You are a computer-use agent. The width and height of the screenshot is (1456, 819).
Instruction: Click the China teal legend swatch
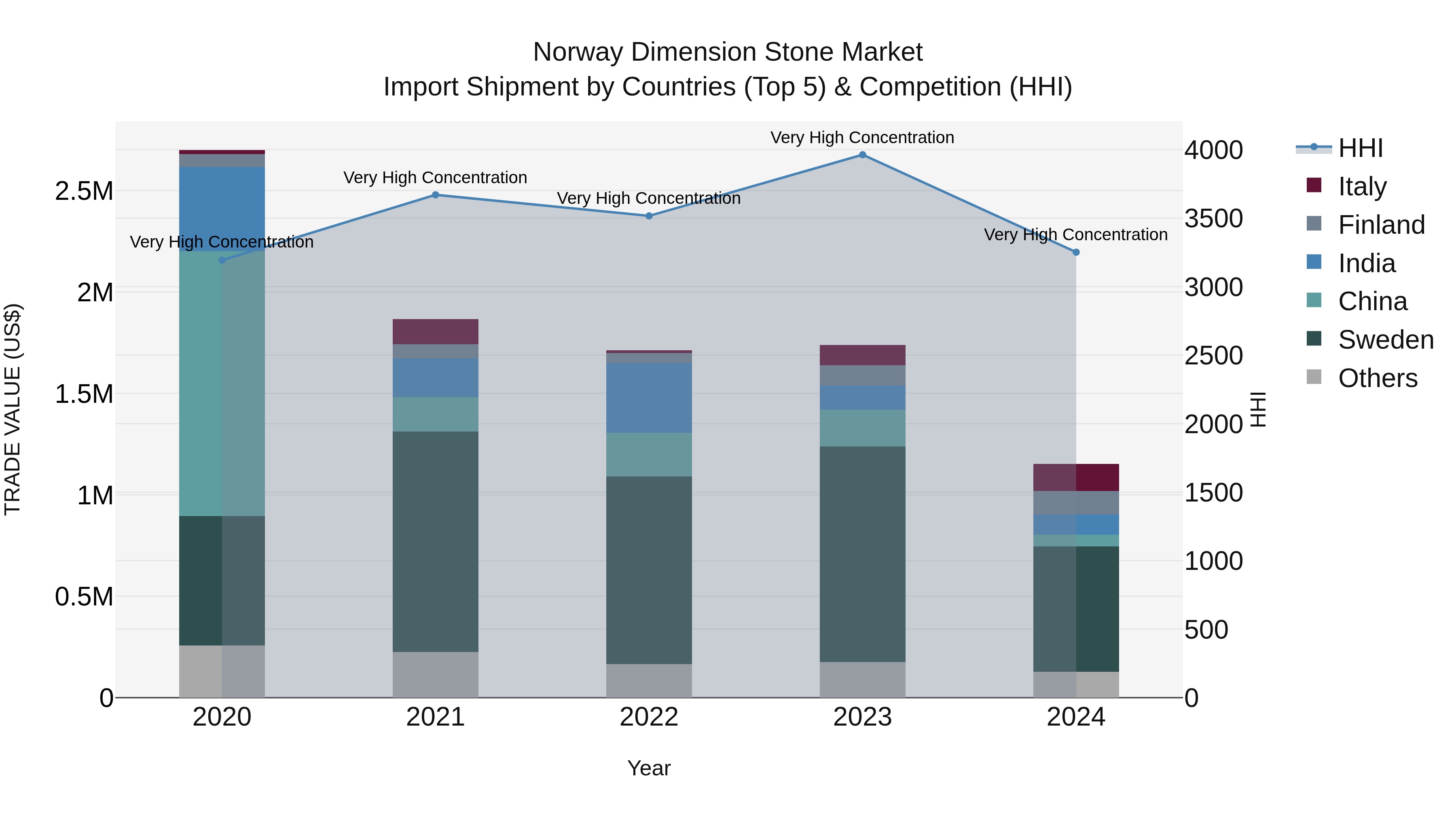(x=1314, y=300)
